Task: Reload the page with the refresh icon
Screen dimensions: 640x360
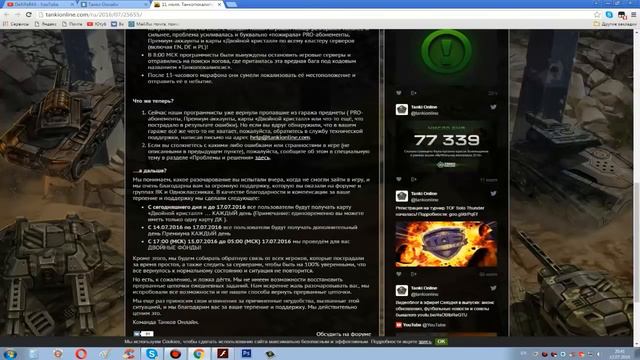Action: (29, 14)
